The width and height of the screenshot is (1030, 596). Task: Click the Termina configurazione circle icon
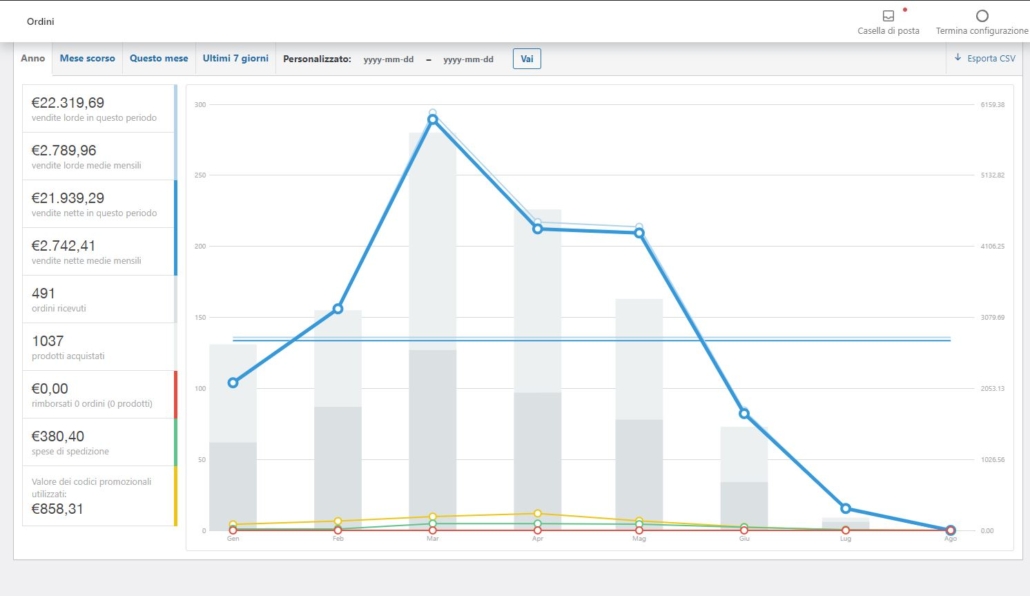coord(982,16)
